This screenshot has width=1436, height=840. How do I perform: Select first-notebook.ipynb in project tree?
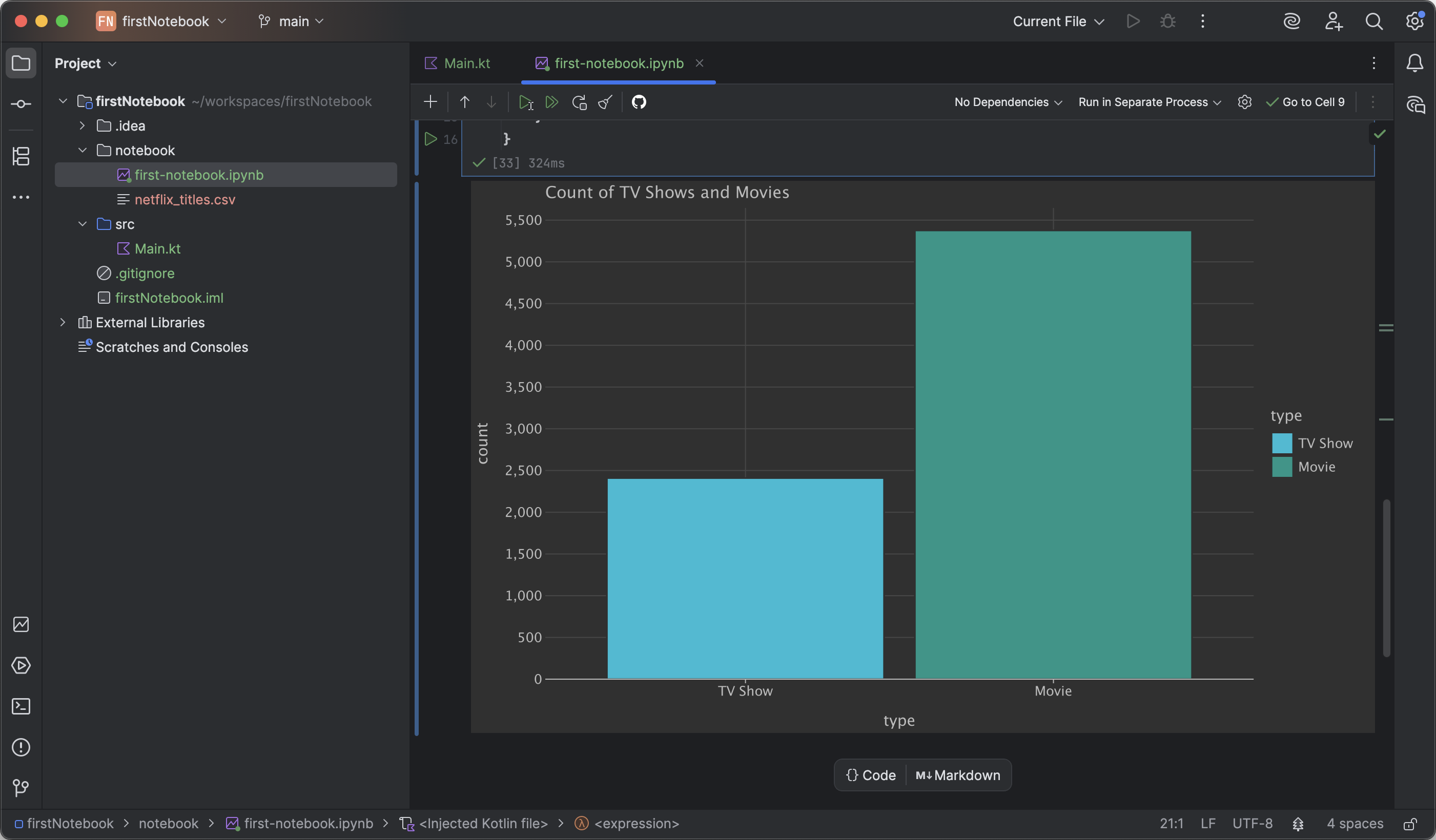(225, 175)
